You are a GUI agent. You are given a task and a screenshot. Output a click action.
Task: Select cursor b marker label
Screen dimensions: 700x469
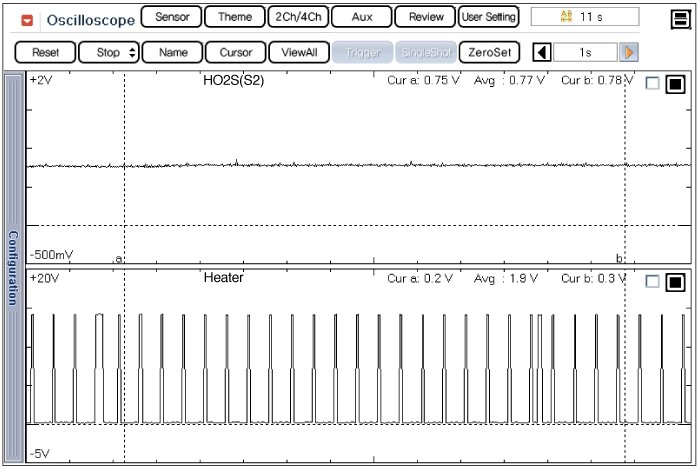click(x=619, y=258)
